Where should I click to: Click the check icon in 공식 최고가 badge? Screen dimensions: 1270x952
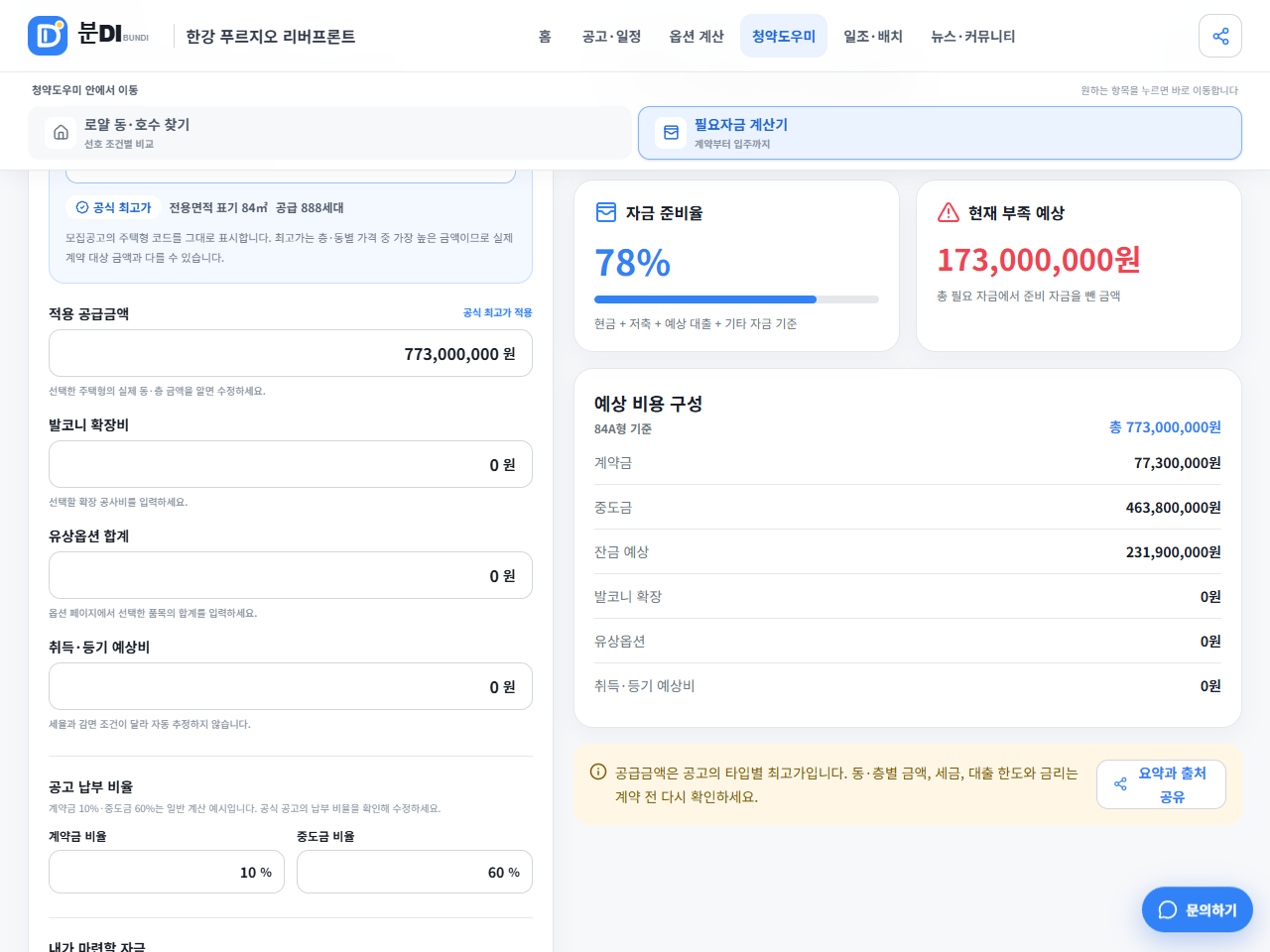coord(82,207)
